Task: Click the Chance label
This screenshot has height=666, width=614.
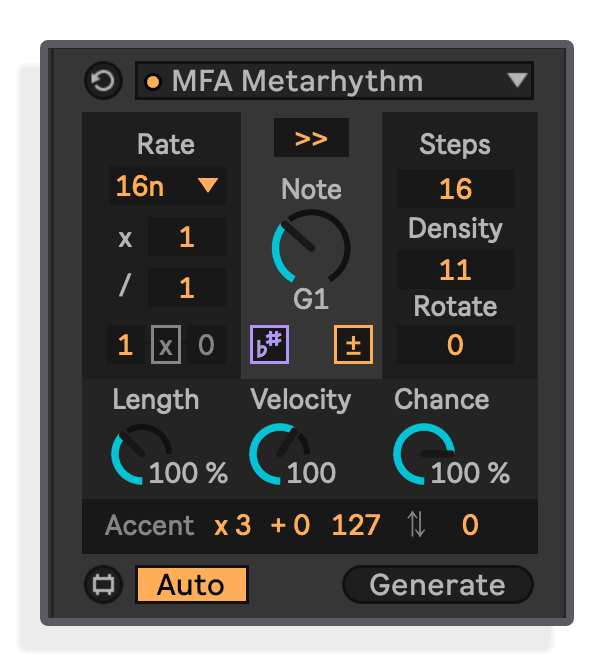Action: click(442, 399)
